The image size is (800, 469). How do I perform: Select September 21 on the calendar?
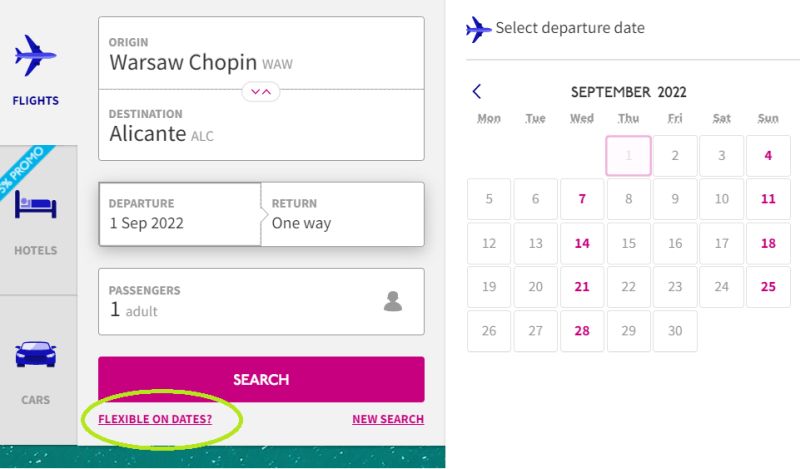[582, 287]
